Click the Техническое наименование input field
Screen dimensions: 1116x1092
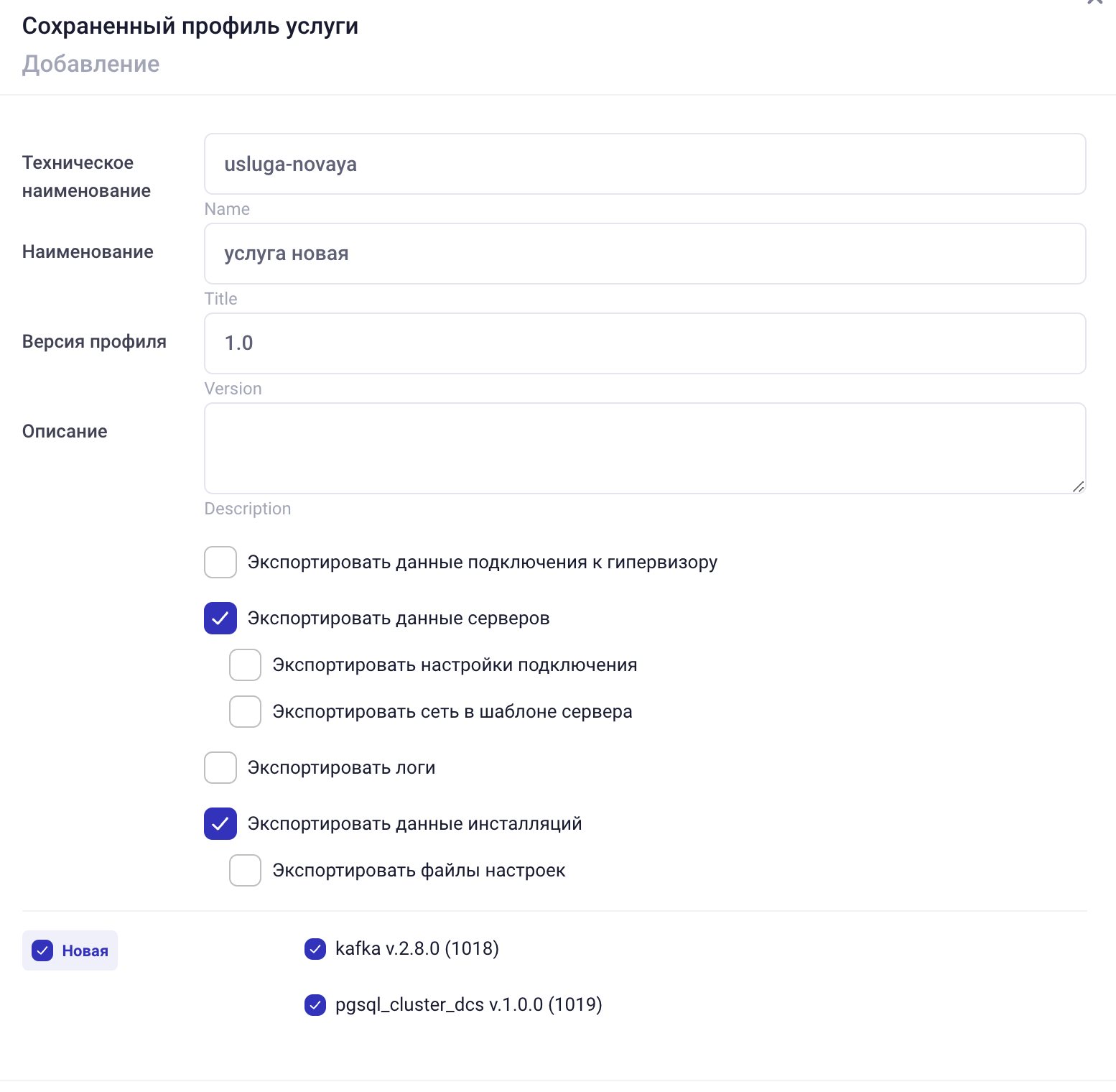point(644,164)
